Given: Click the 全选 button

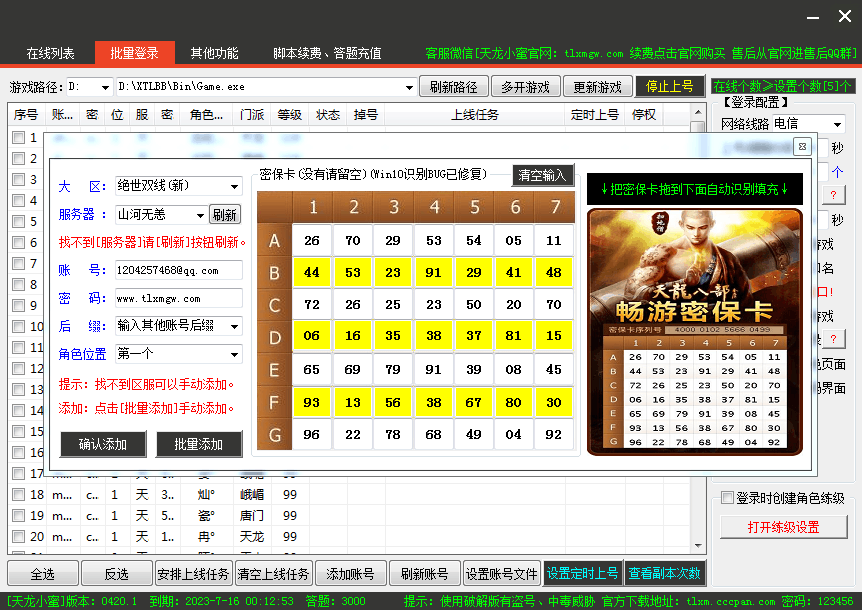Looking at the screenshot, I should point(42,574).
